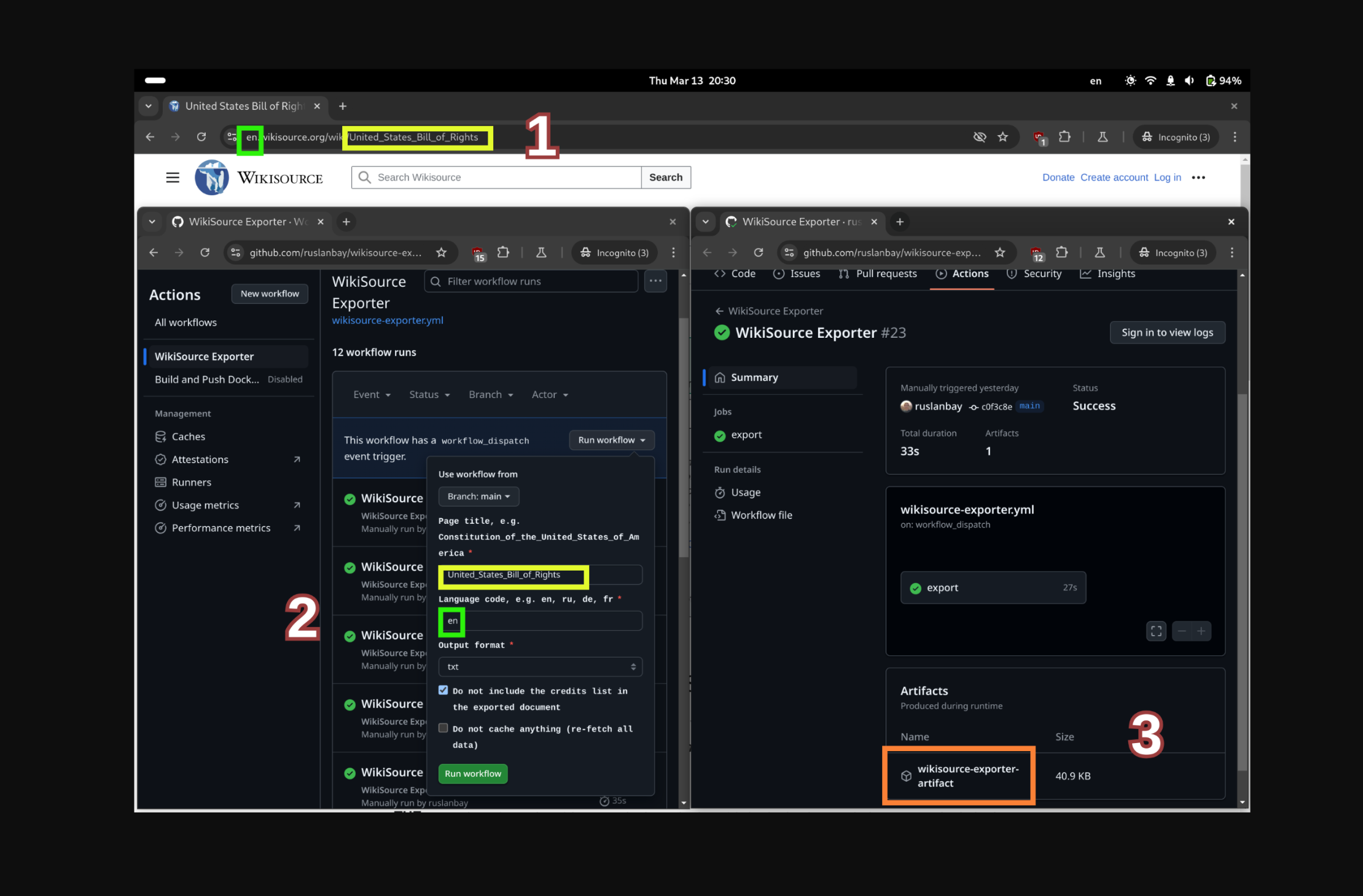Bookmark the Wikisource page with the star icon
This screenshot has width=1363, height=896.
(x=1003, y=137)
